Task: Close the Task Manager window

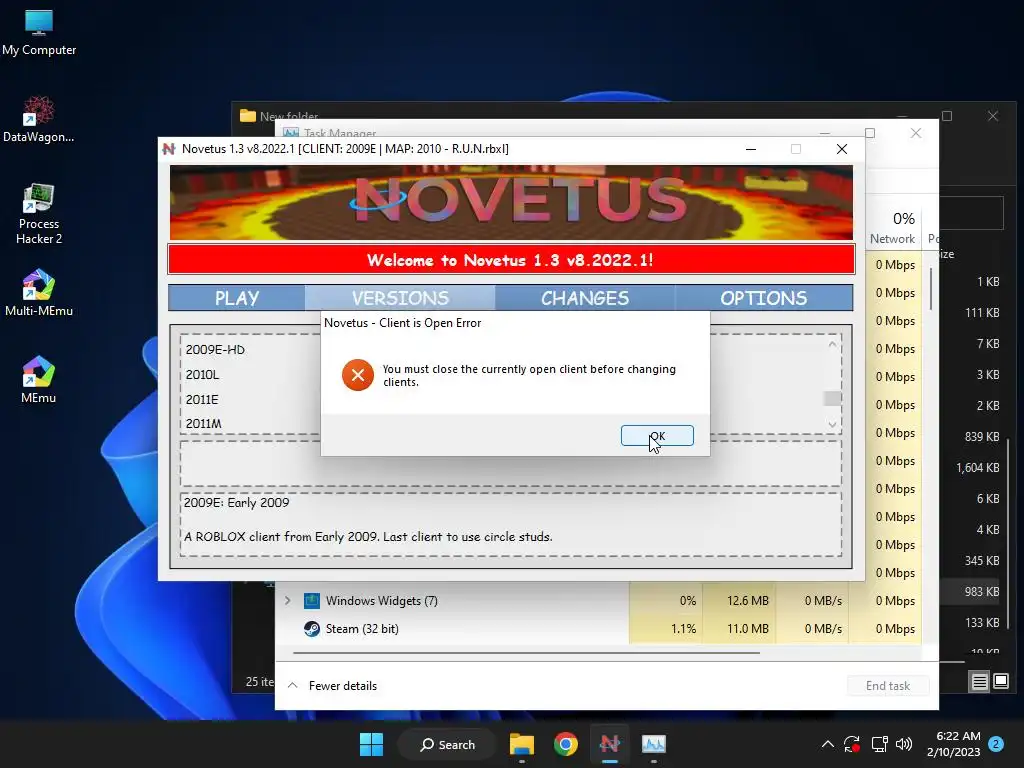Action: [x=916, y=133]
